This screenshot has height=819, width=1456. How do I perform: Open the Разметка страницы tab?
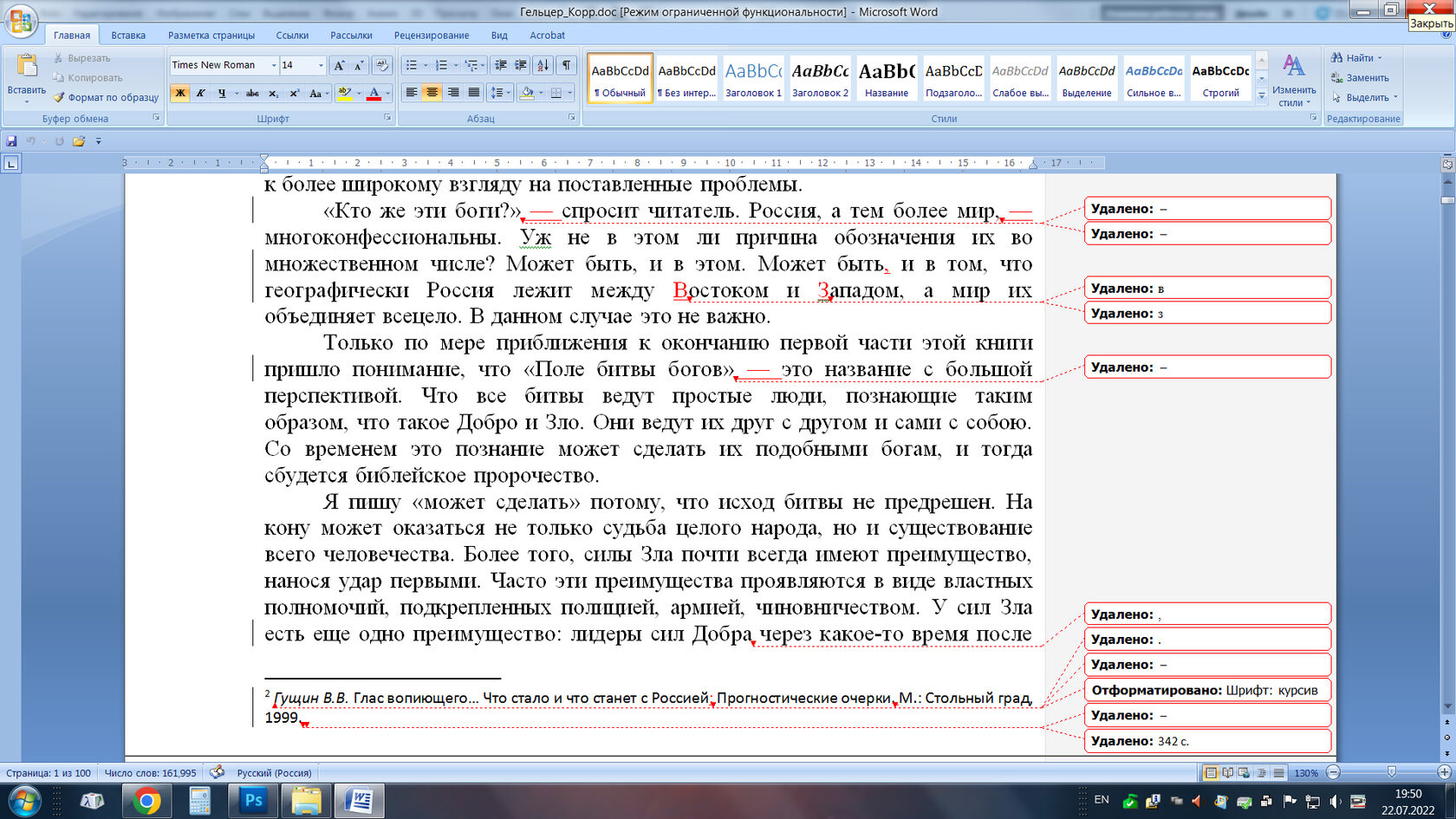[211, 36]
